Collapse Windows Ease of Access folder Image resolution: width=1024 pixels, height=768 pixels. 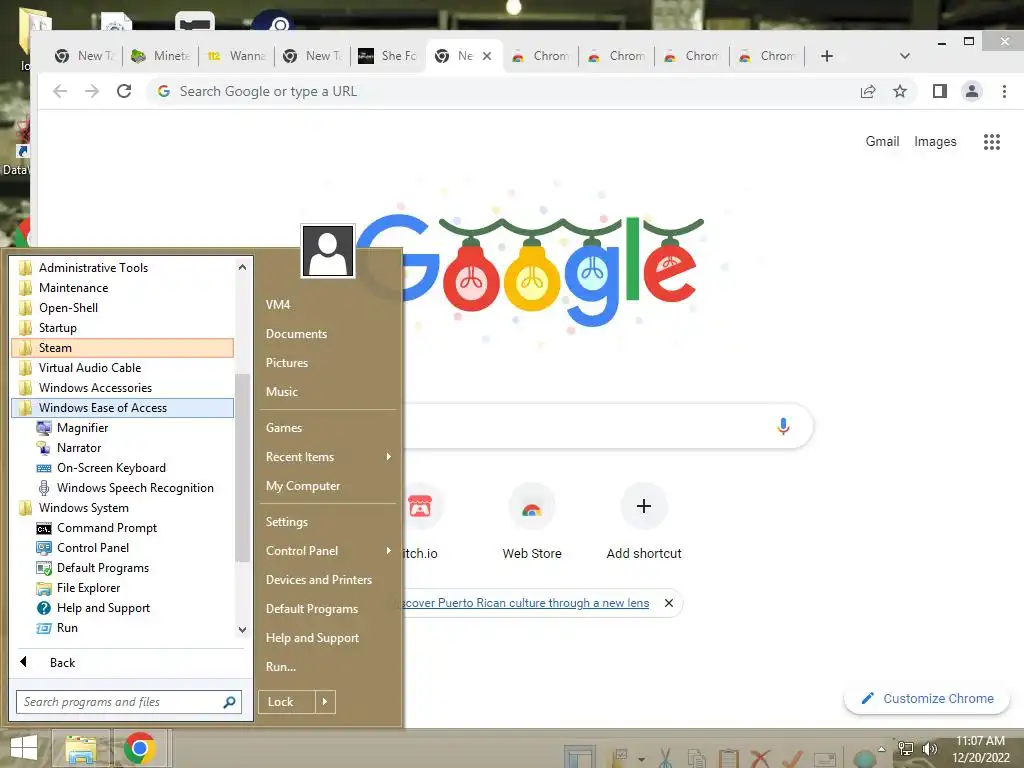[123, 408]
